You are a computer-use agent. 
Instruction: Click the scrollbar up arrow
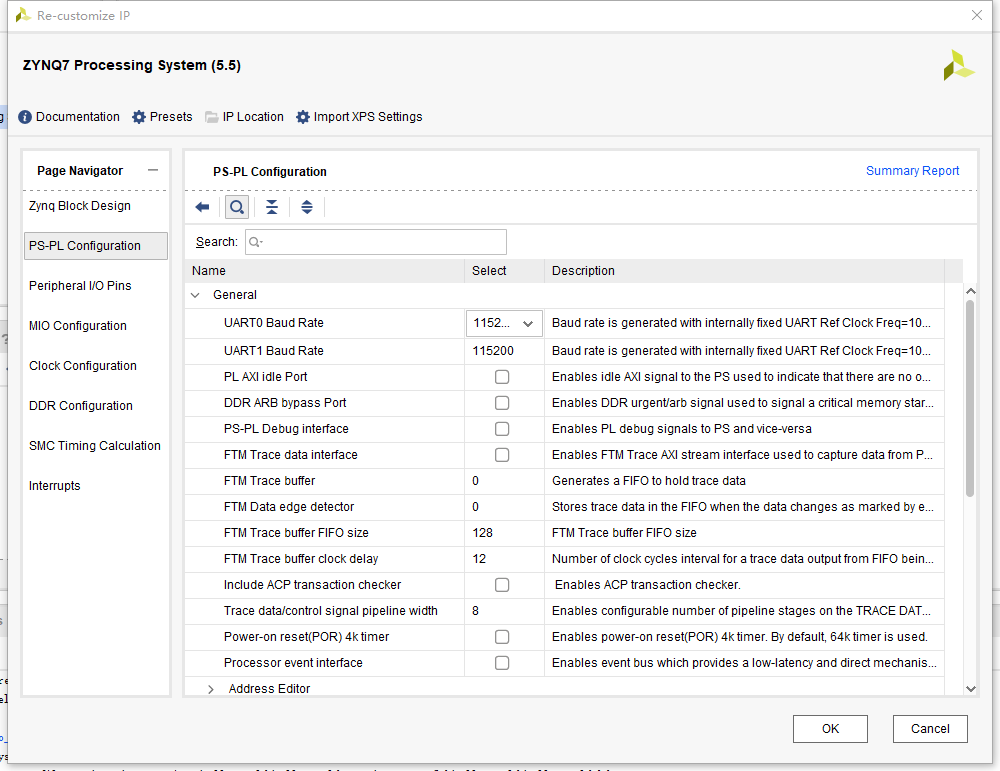pos(971,291)
